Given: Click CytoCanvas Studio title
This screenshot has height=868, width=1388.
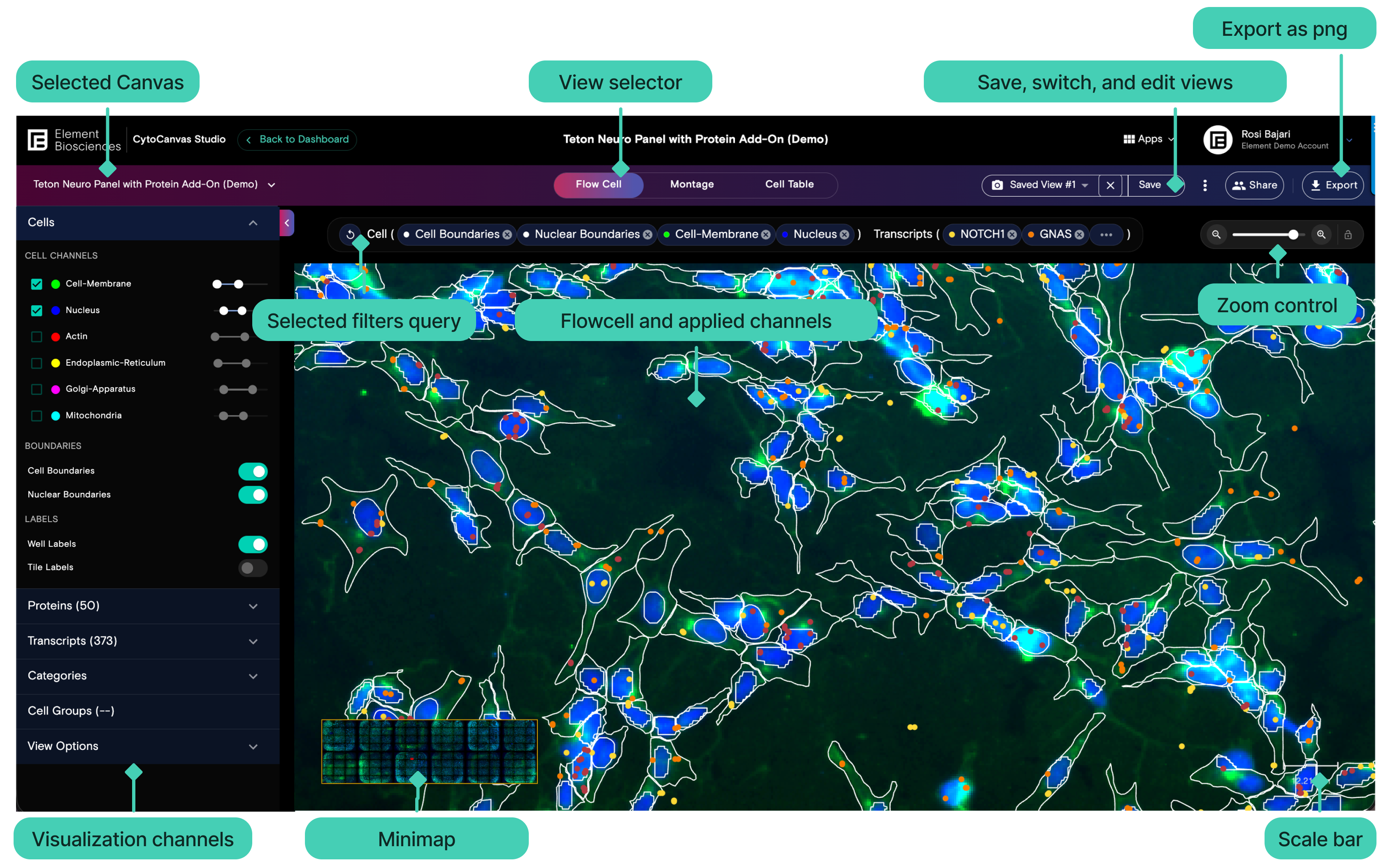Looking at the screenshot, I should (x=179, y=139).
